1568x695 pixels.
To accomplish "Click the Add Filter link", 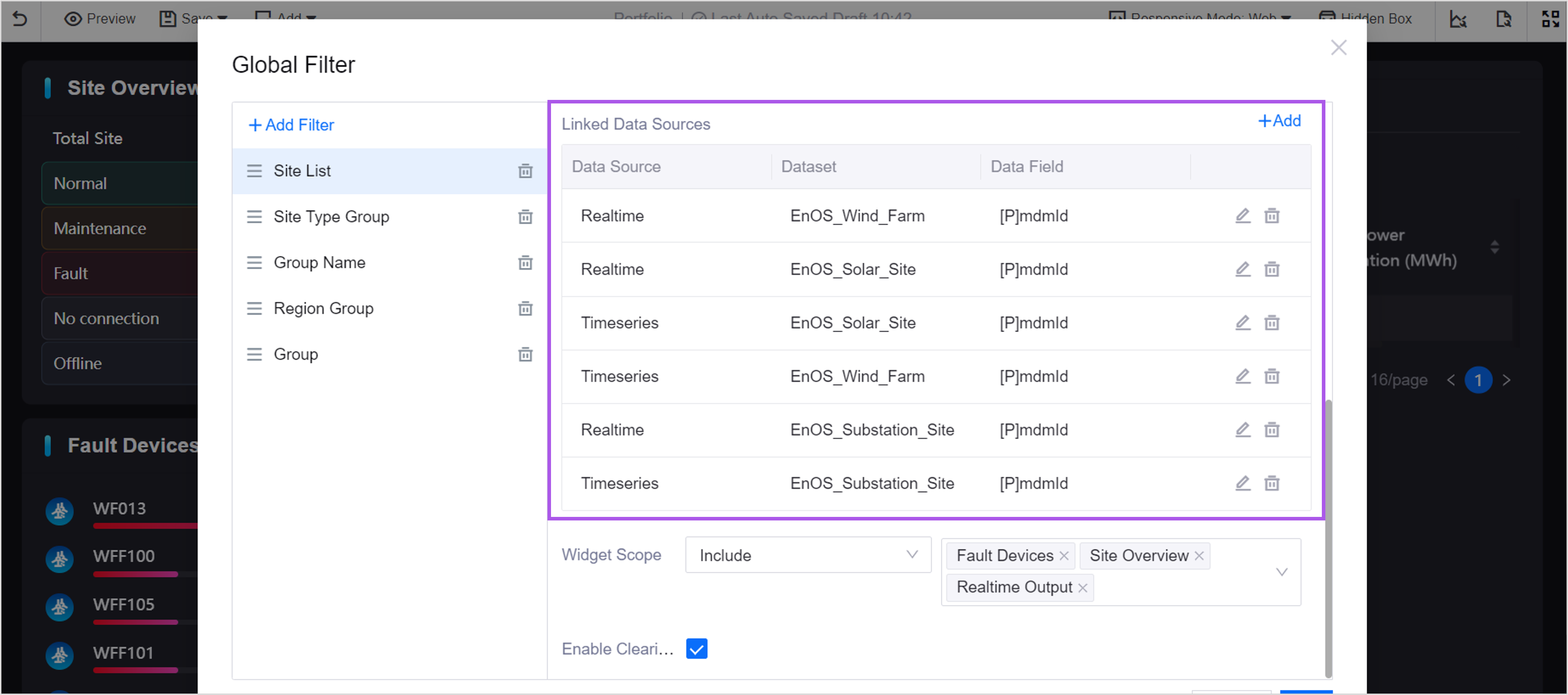I will [292, 125].
